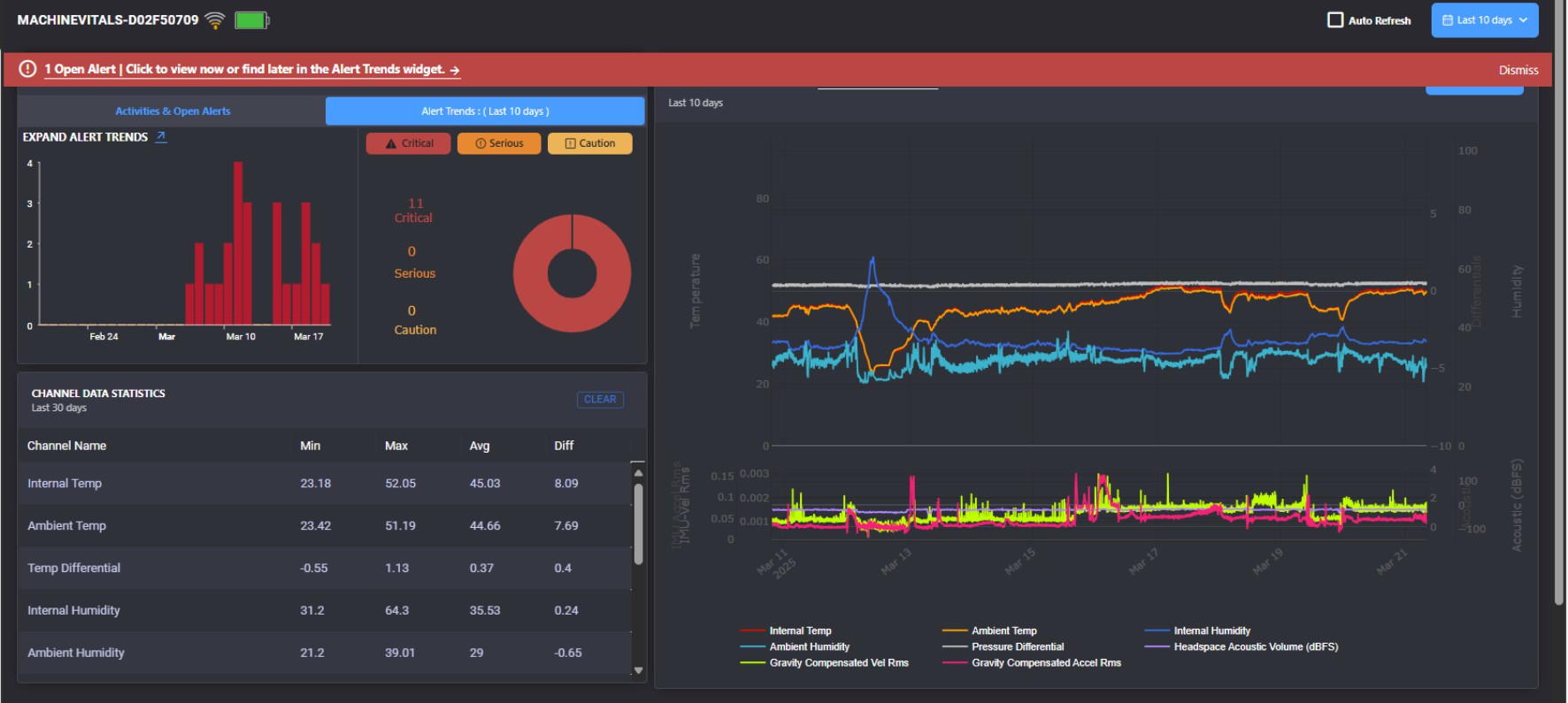Filter alerts by Caution severity

coord(590,143)
